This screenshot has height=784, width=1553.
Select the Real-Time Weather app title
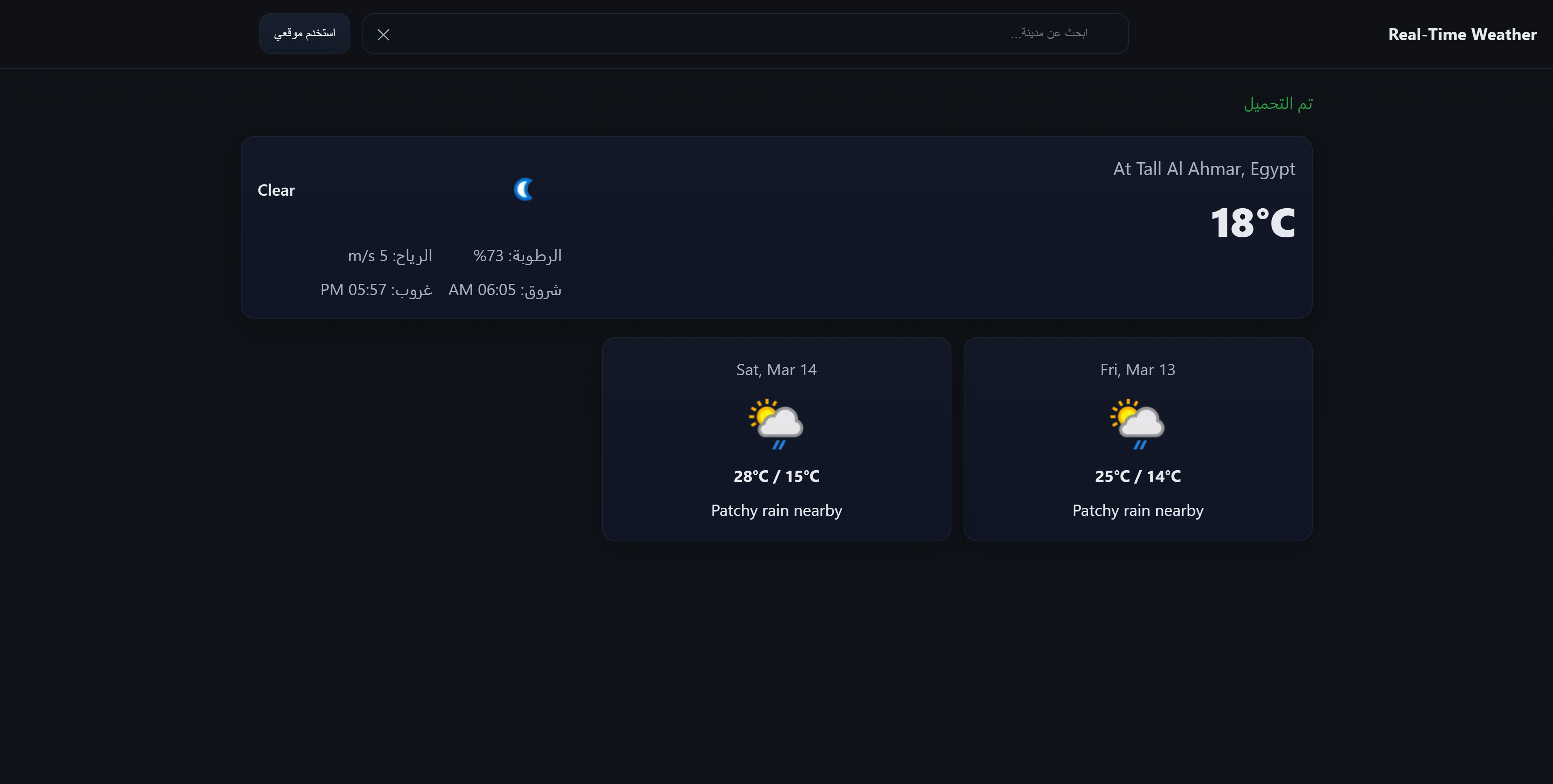(x=1461, y=34)
